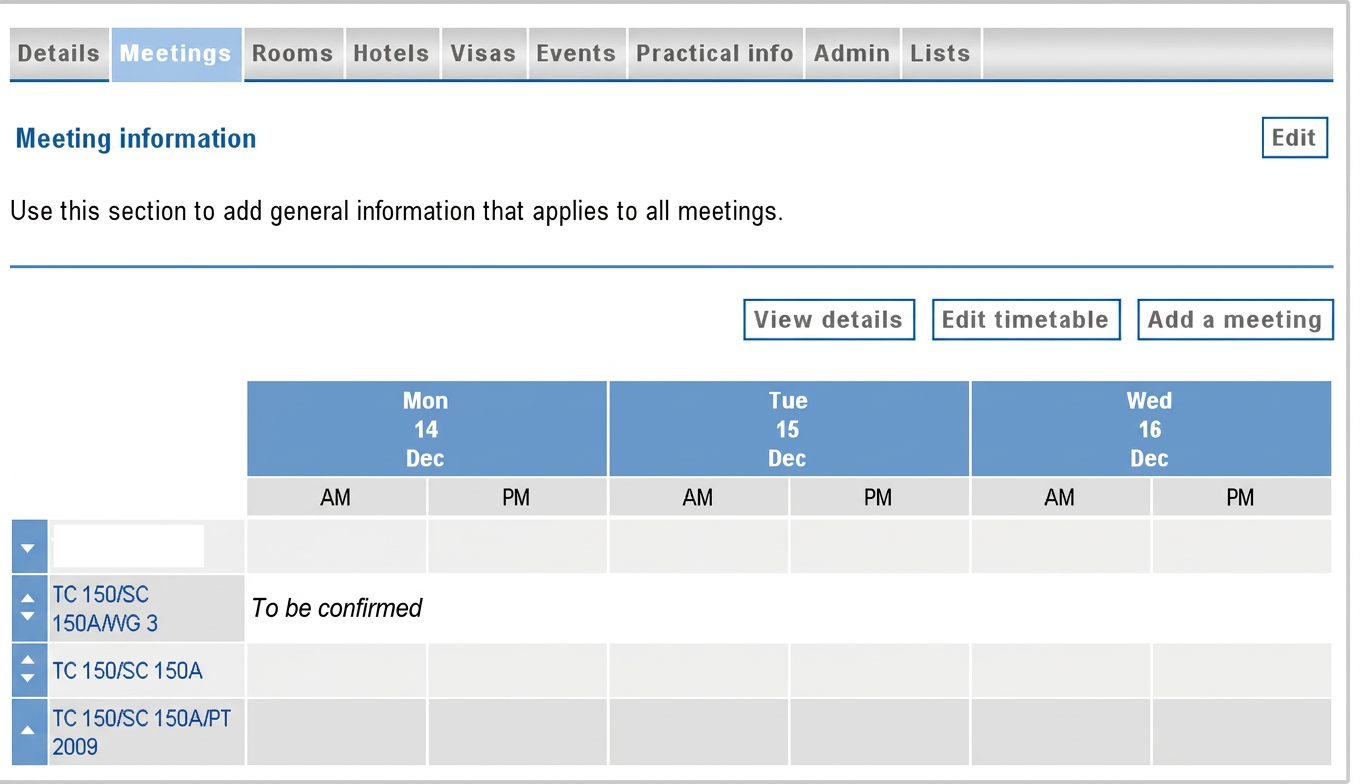This screenshot has width=1360, height=784.
Task: Move the blank first row down with its arrow
Action: (28, 548)
